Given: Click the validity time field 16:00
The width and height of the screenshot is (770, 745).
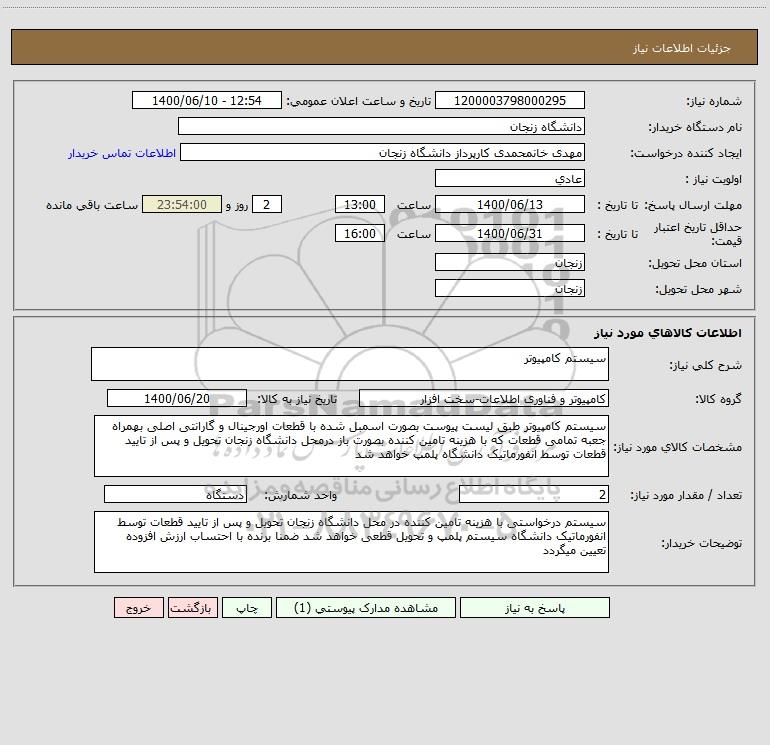Looking at the screenshot, I should 359,233.
